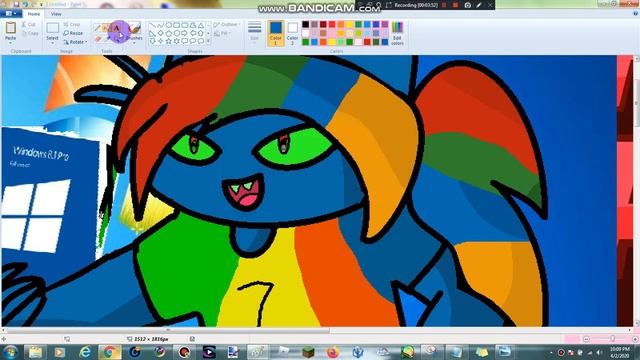640x360 pixels.
Task: Click the zoom in plus button
Action: point(635,339)
